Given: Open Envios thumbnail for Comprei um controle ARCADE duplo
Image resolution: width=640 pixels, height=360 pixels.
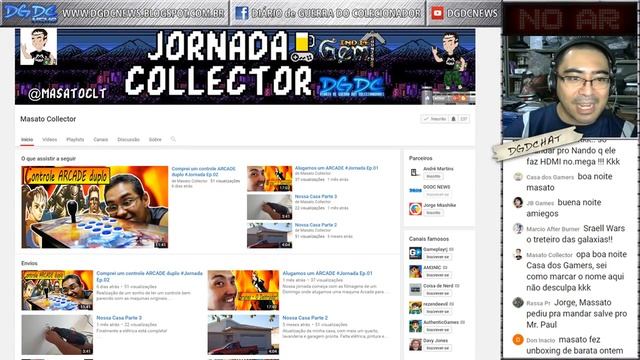Looking at the screenshot, I should tap(57, 290).
